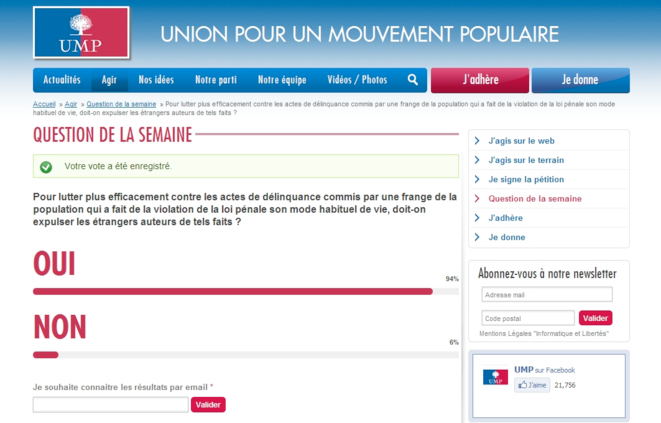Open the Nos idées menu

pos(156,80)
